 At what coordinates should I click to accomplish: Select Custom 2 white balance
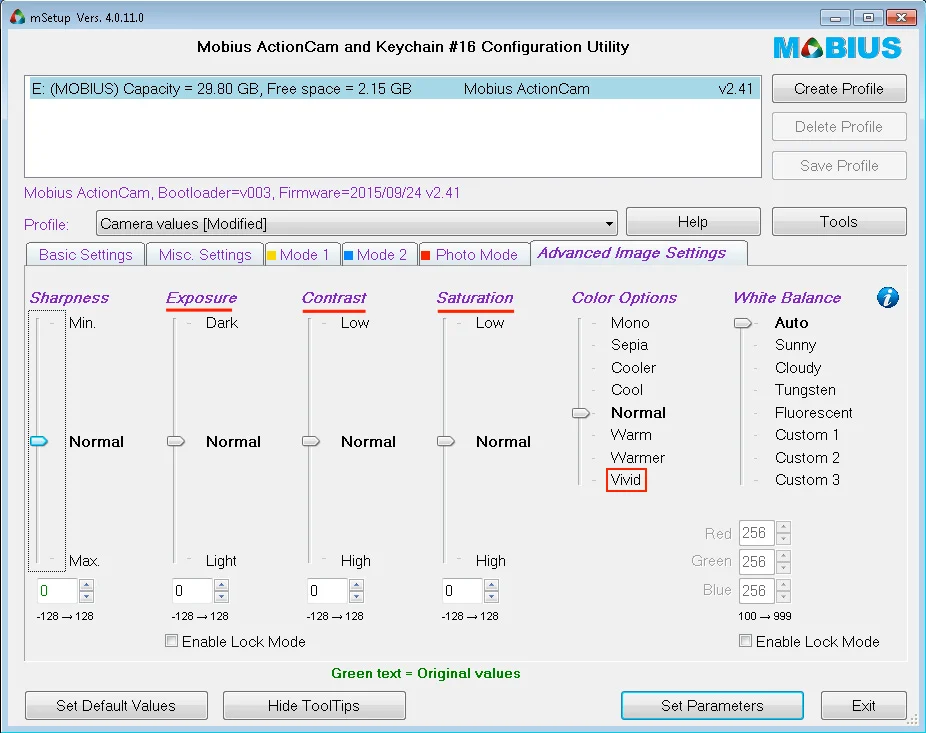click(x=807, y=457)
